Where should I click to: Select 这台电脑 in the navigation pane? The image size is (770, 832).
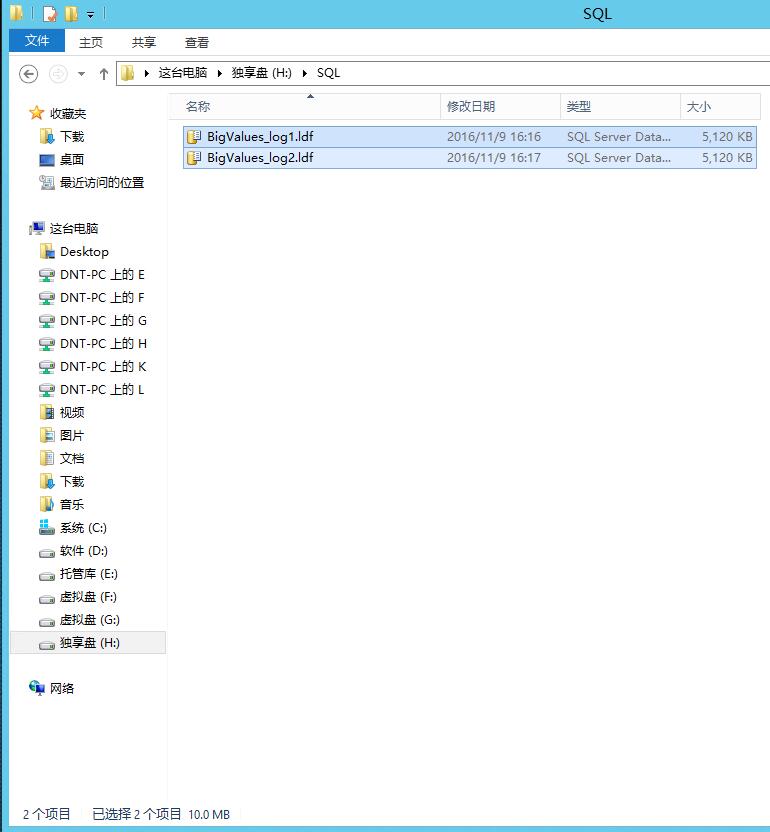coord(74,229)
